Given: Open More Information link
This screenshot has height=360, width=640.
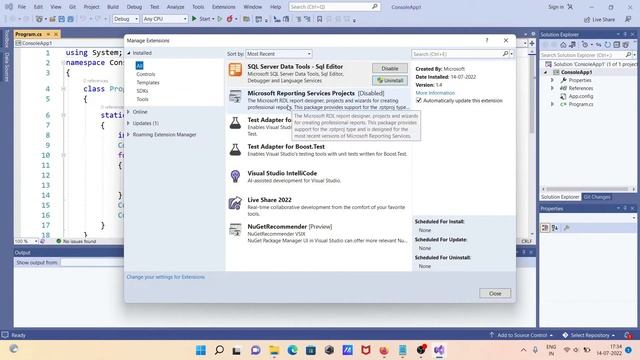Looking at the screenshot, I should (435, 93).
